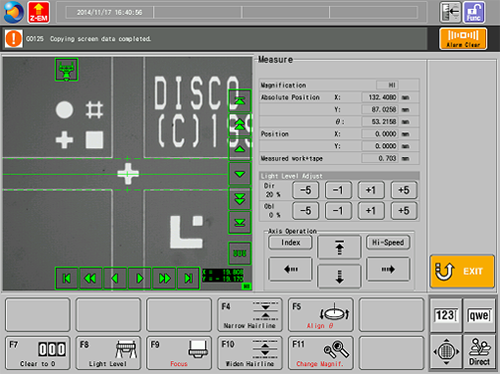
Task: Click single up arrow overlay button
Action: 240,149
